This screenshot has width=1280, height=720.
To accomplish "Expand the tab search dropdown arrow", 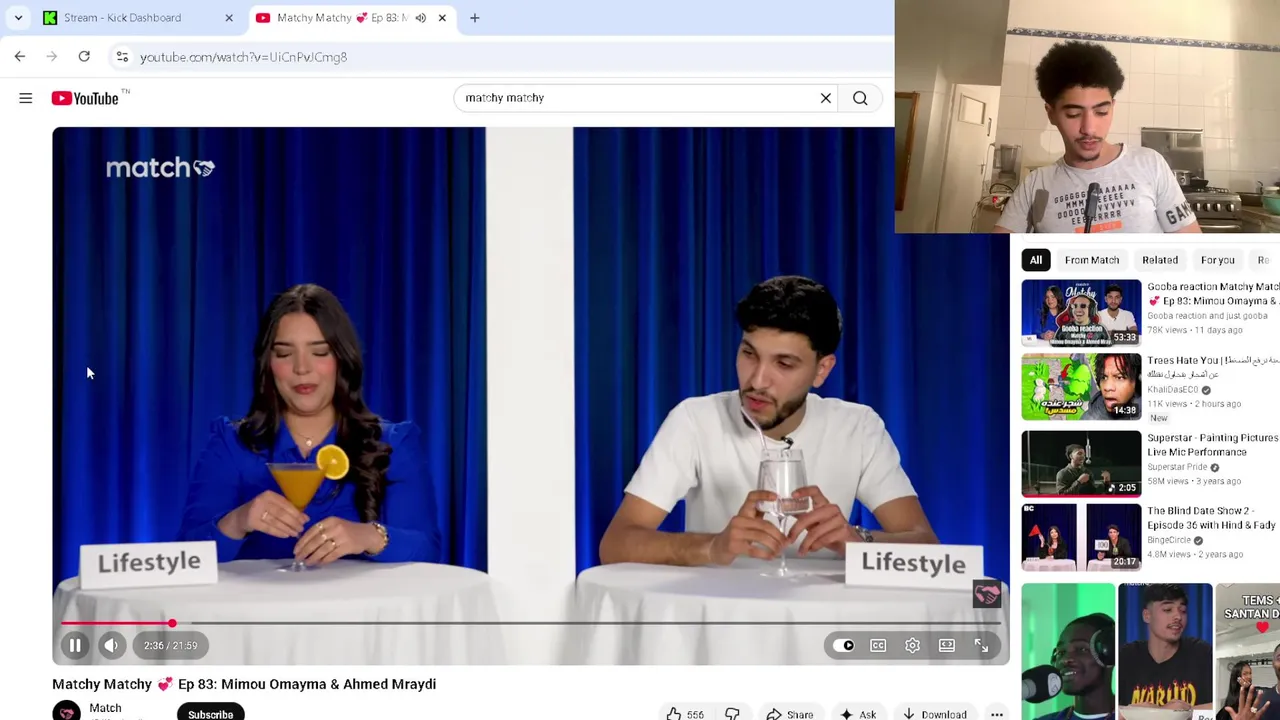I will [18, 18].
